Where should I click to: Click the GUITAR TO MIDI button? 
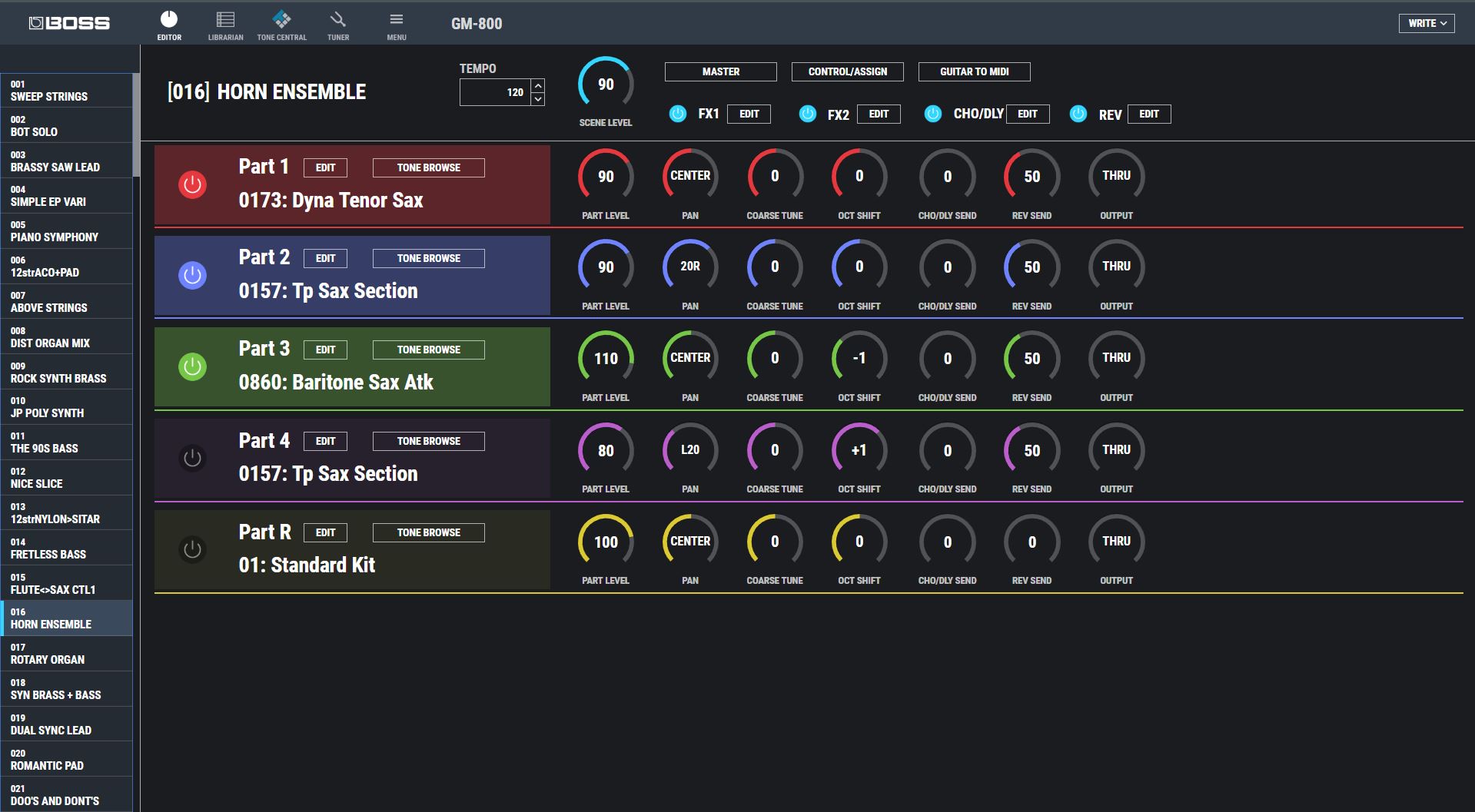tap(973, 71)
